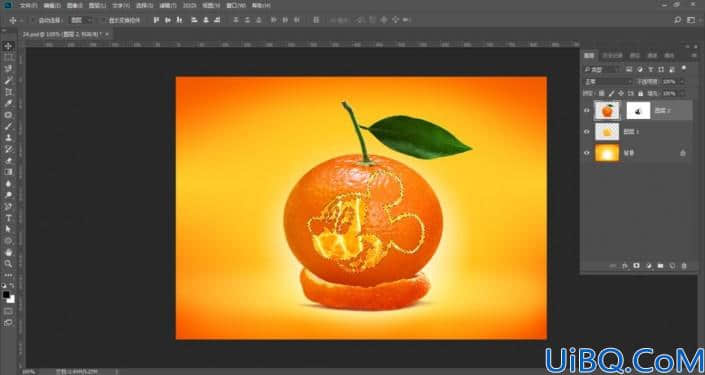Hide the 背景 background layer eye icon
Image resolution: width=705 pixels, height=375 pixels.
587,153
